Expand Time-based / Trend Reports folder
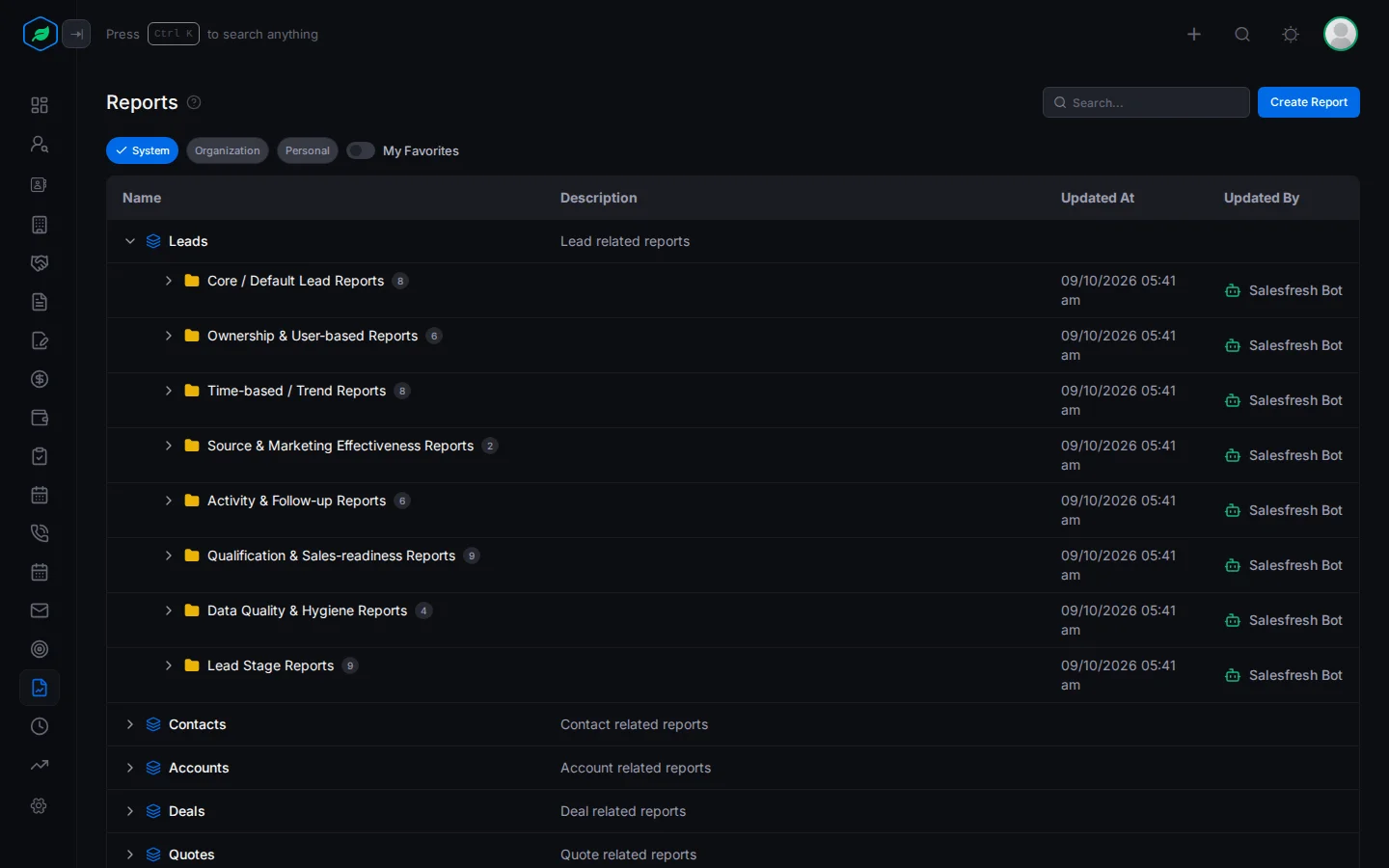 pyautogui.click(x=169, y=391)
